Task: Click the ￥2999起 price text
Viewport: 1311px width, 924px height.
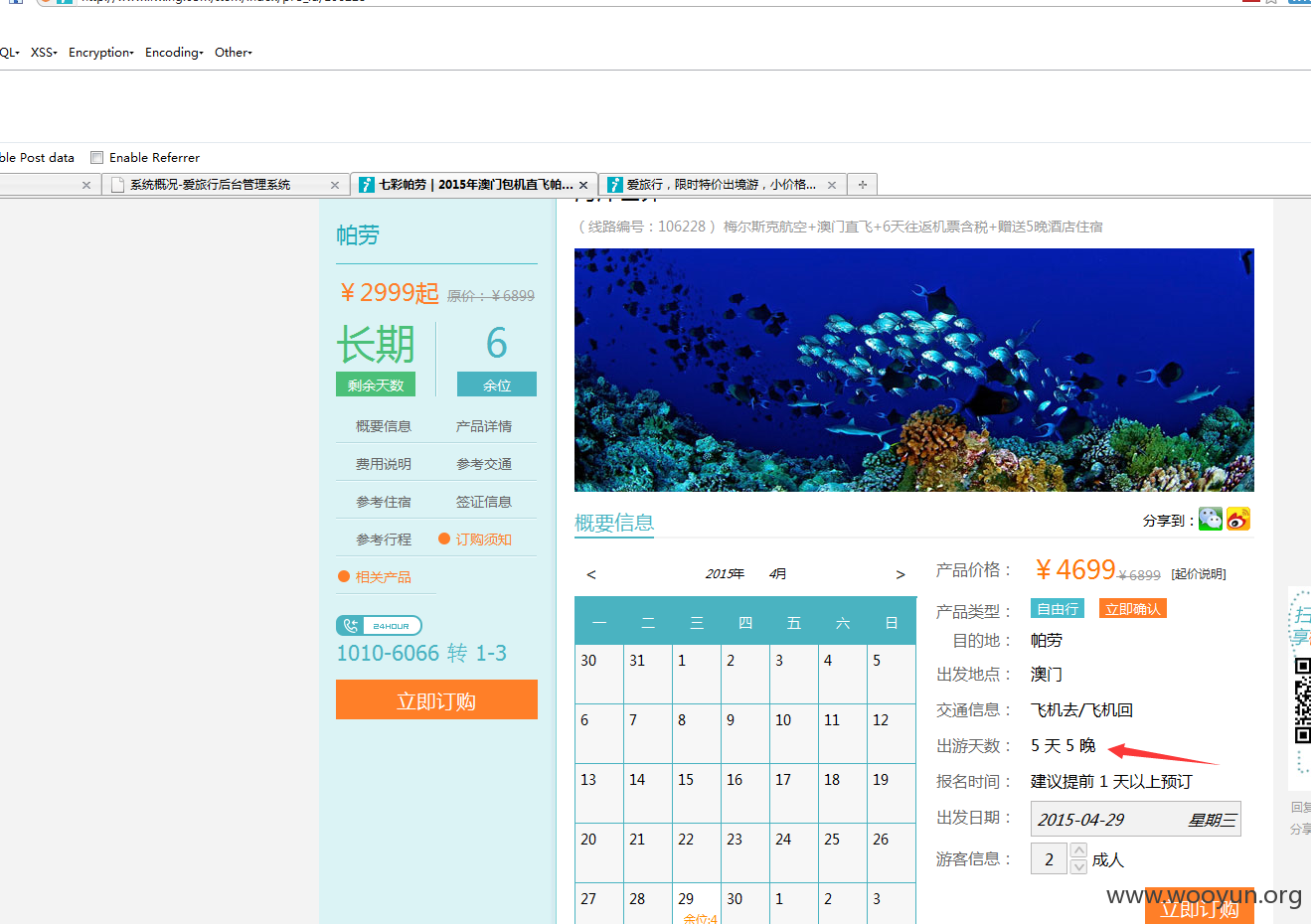Action: point(389,293)
